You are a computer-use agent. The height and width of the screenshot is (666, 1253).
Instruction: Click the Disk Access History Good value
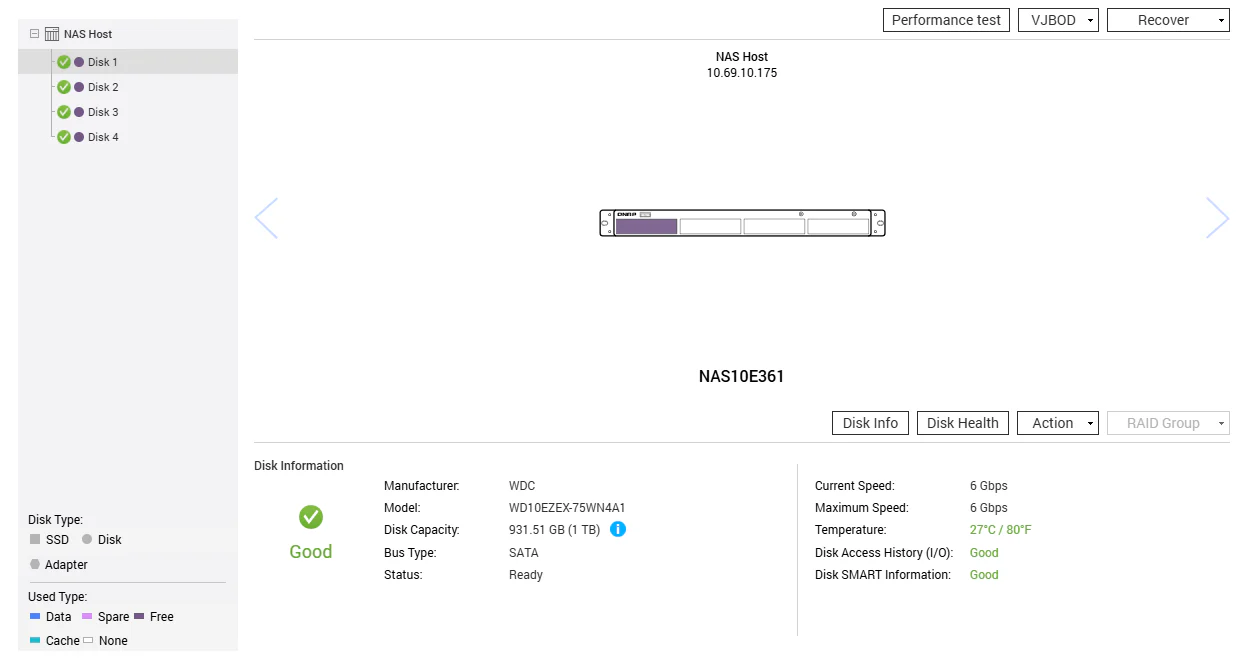pyautogui.click(x=984, y=553)
